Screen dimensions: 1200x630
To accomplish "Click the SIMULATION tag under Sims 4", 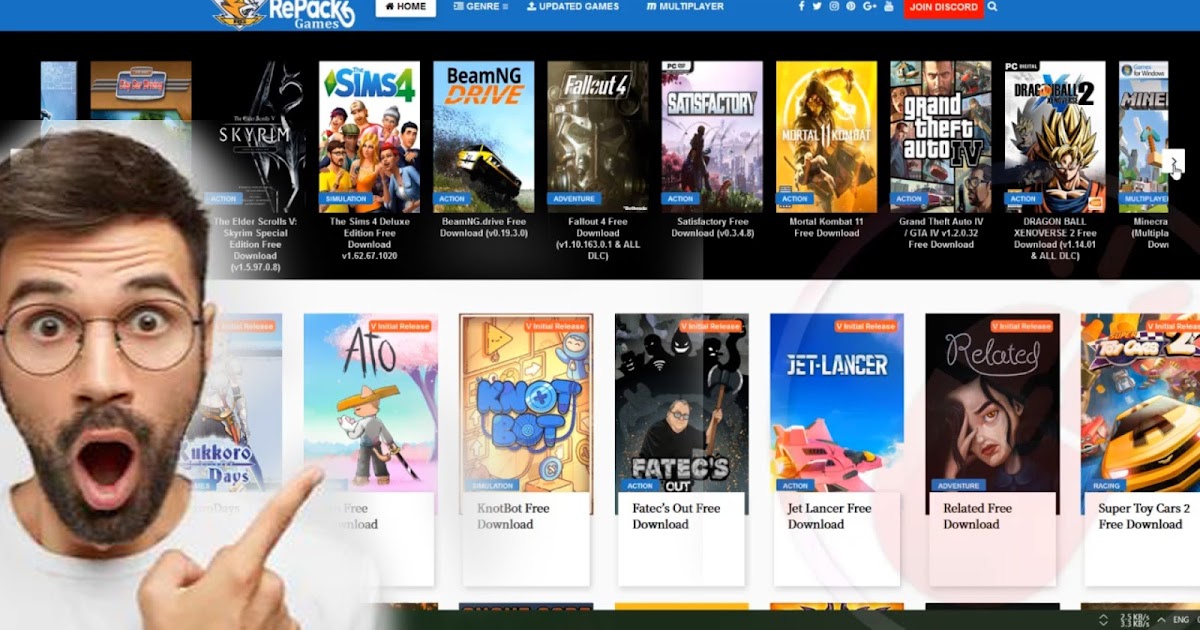I will 346,199.
